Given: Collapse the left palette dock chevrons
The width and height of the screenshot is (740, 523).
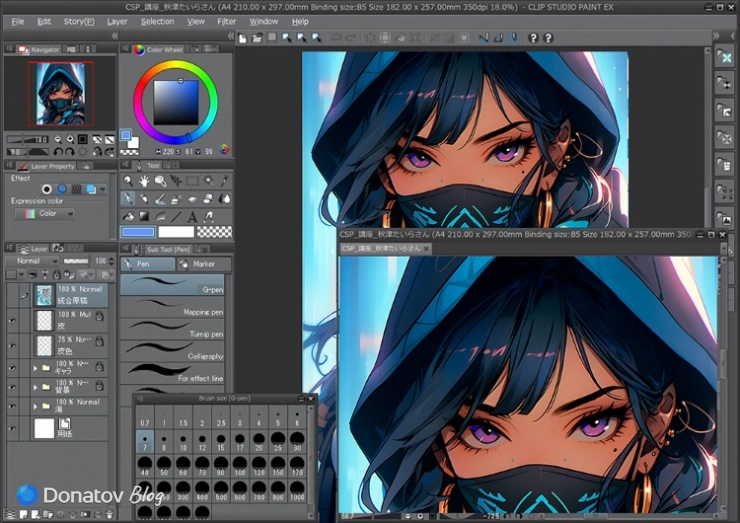Looking at the screenshot, I should [114, 36].
